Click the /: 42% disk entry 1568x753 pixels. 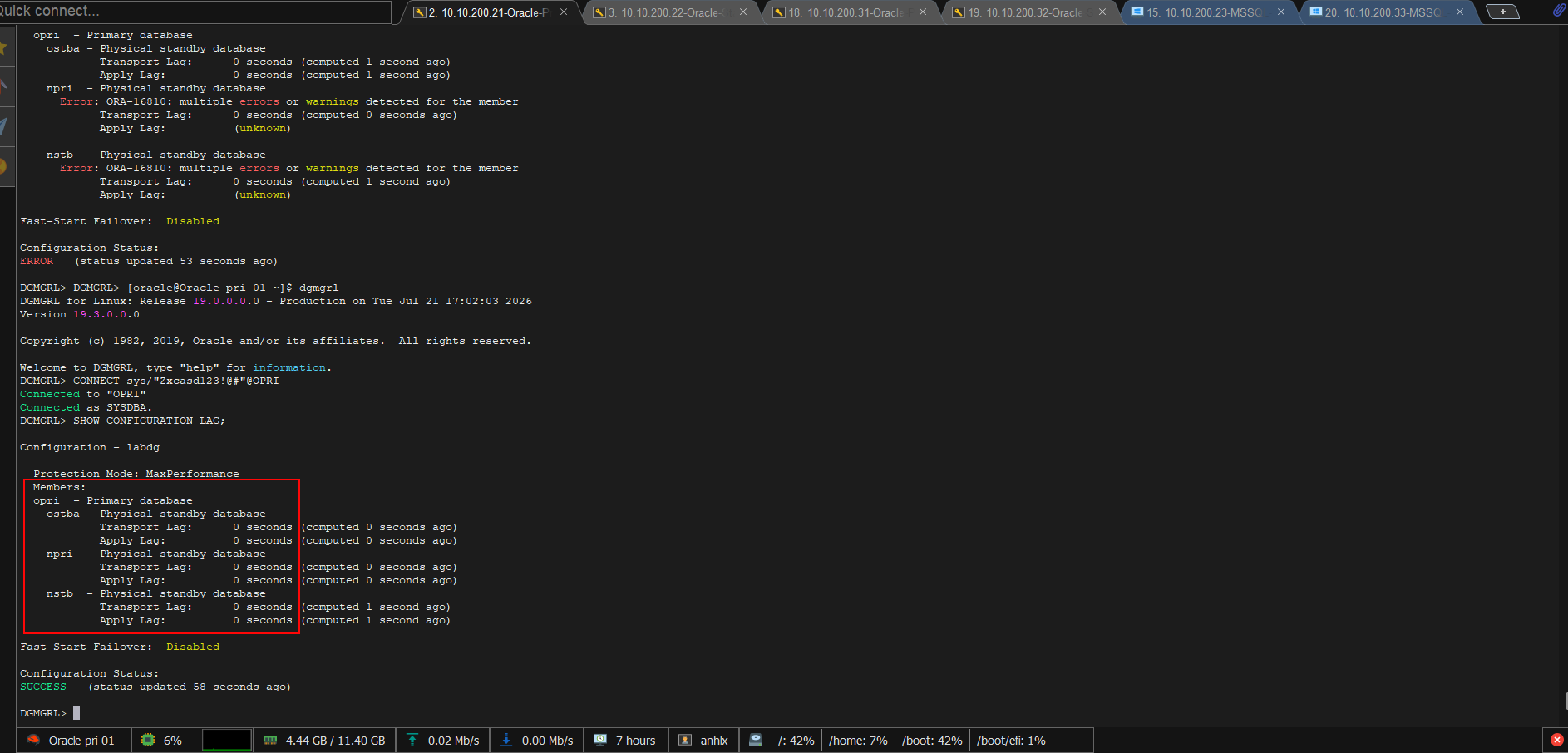pyautogui.click(x=796, y=741)
